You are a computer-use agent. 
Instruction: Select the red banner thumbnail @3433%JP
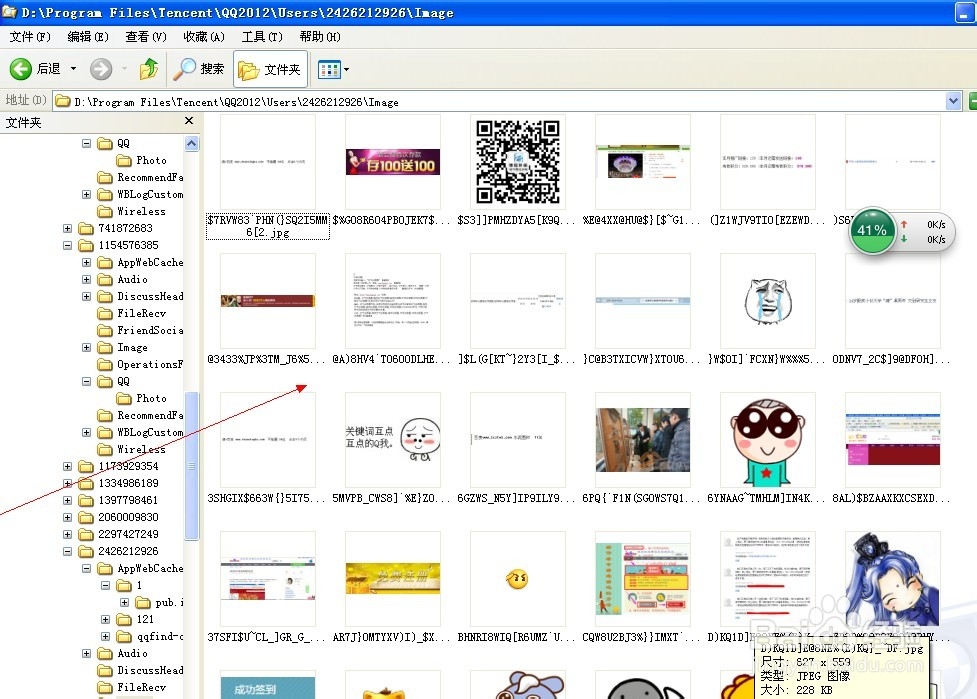pyautogui.click(x=268, y=301)
